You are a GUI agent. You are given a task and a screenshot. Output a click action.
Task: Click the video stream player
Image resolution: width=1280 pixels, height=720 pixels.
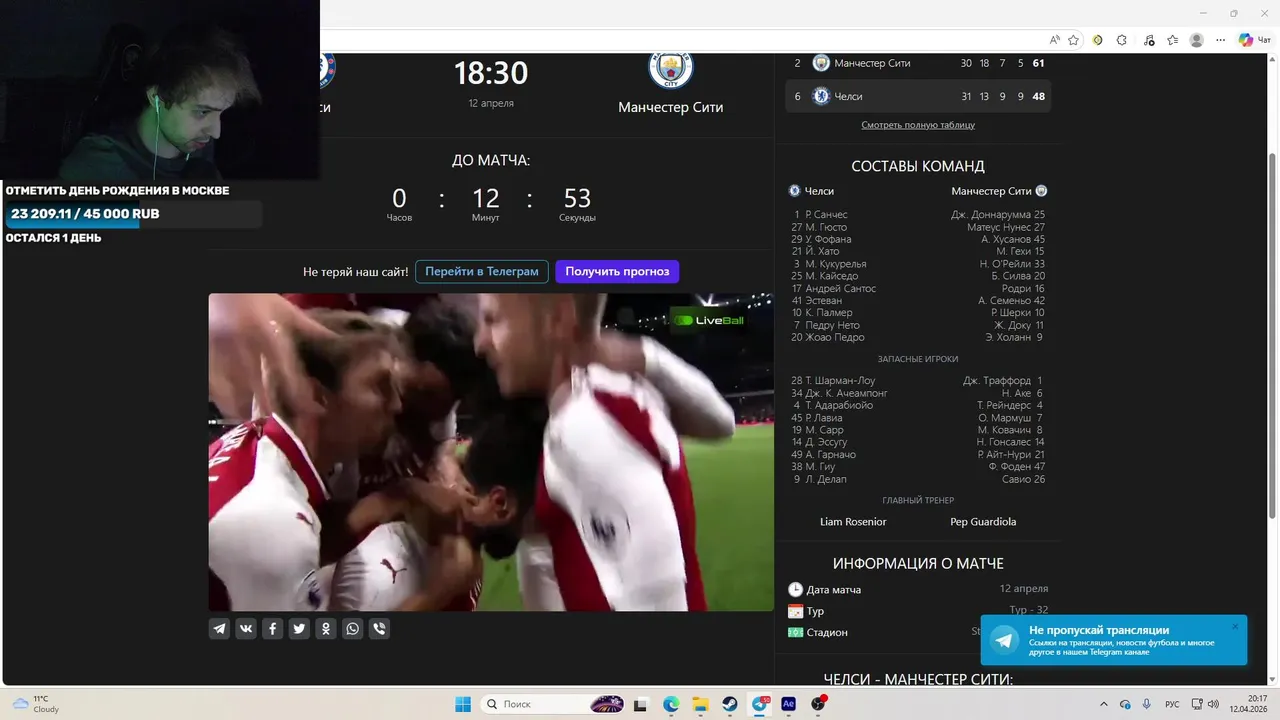click(491, 452)
